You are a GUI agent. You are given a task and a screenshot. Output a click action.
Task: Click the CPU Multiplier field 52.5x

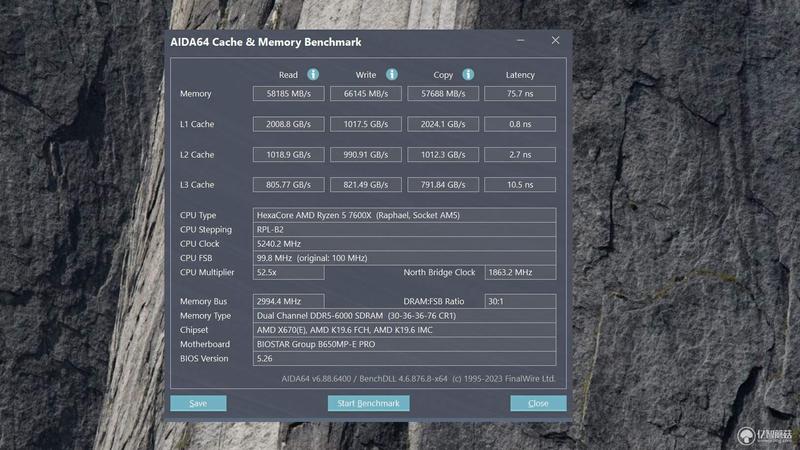(x=288, y=272)
